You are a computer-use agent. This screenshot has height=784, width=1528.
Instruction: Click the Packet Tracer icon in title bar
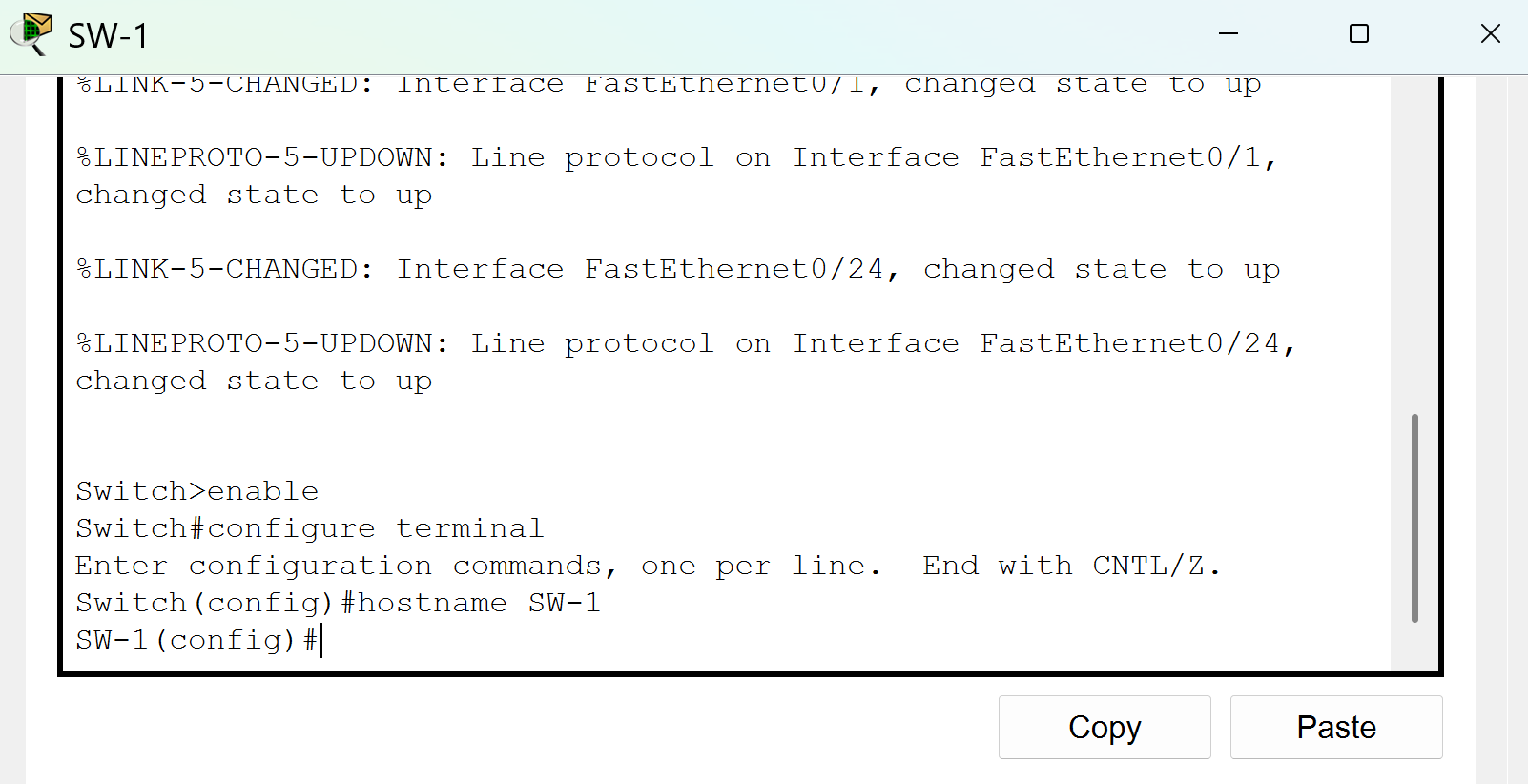click(x=31, y=34)
